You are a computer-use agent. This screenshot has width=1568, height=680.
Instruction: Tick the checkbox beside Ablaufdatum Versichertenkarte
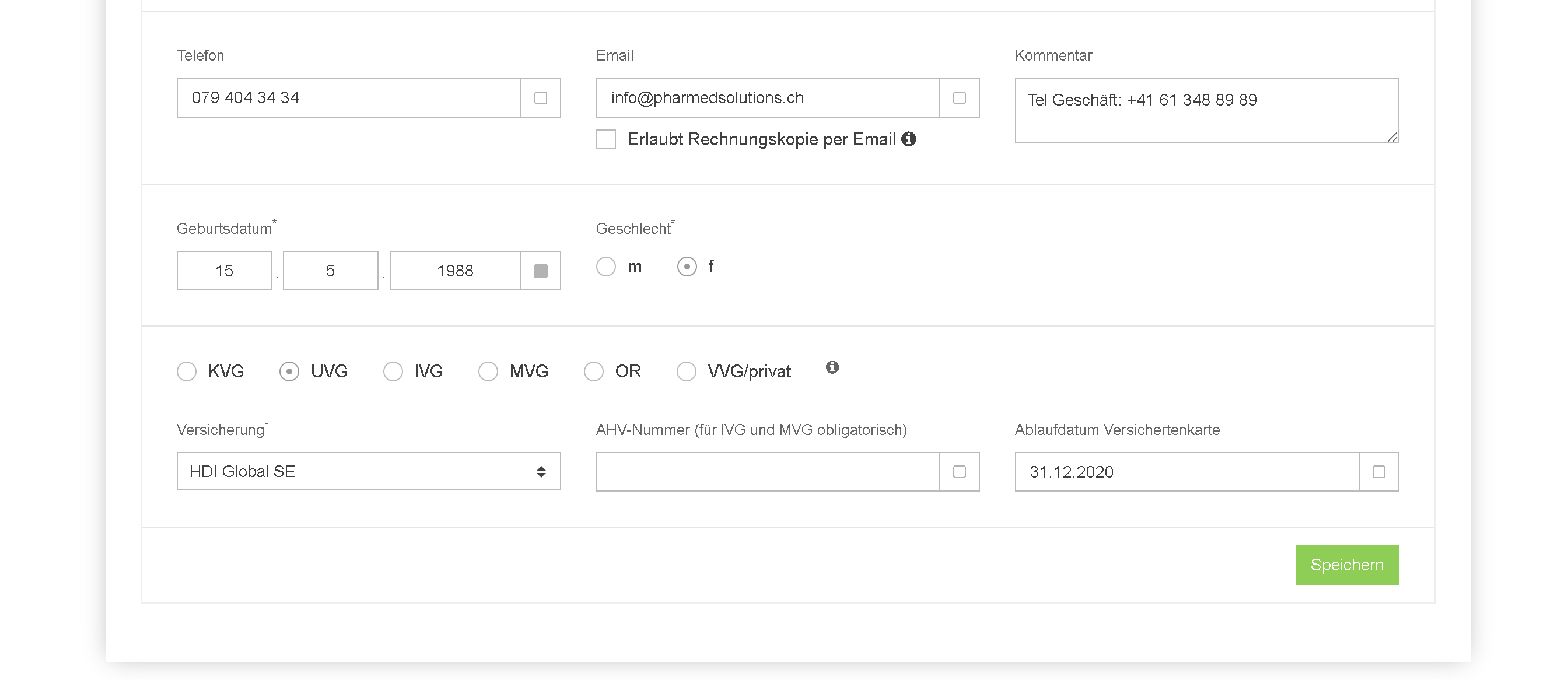[1378, 472]
